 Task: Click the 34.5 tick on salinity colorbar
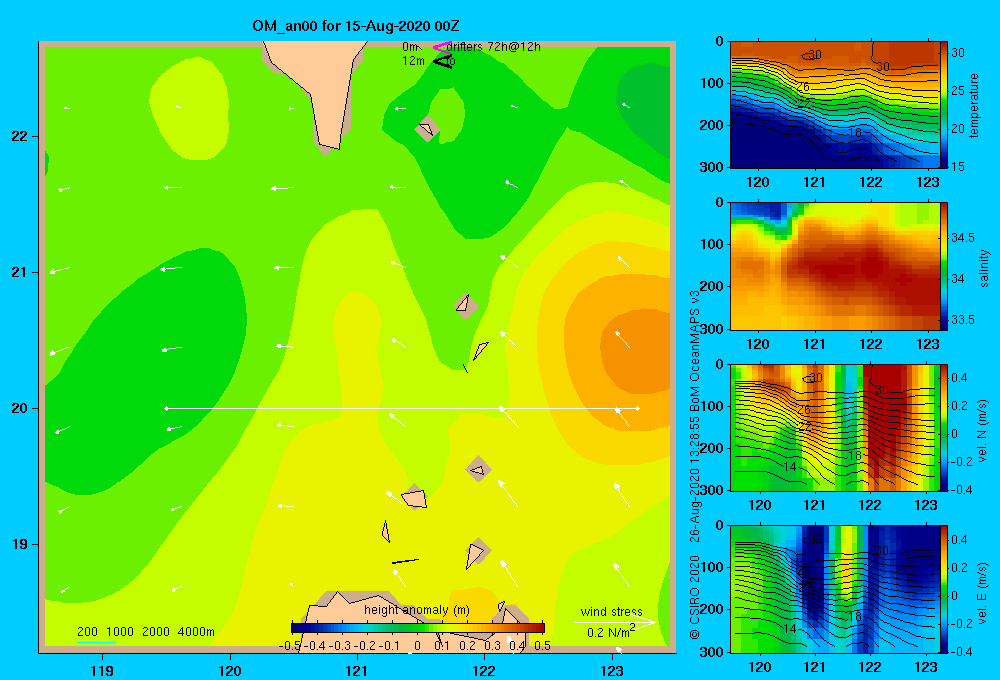962,238
